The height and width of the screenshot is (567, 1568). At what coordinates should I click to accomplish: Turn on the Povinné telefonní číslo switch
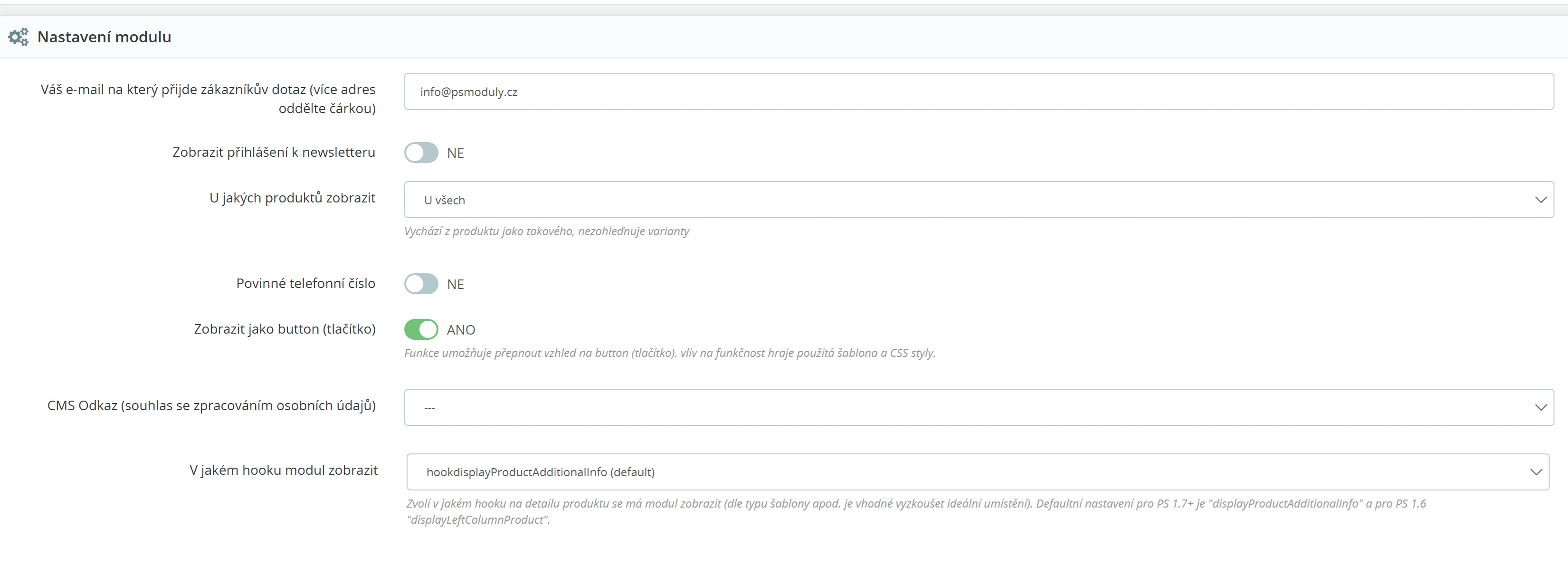point(421,284)
